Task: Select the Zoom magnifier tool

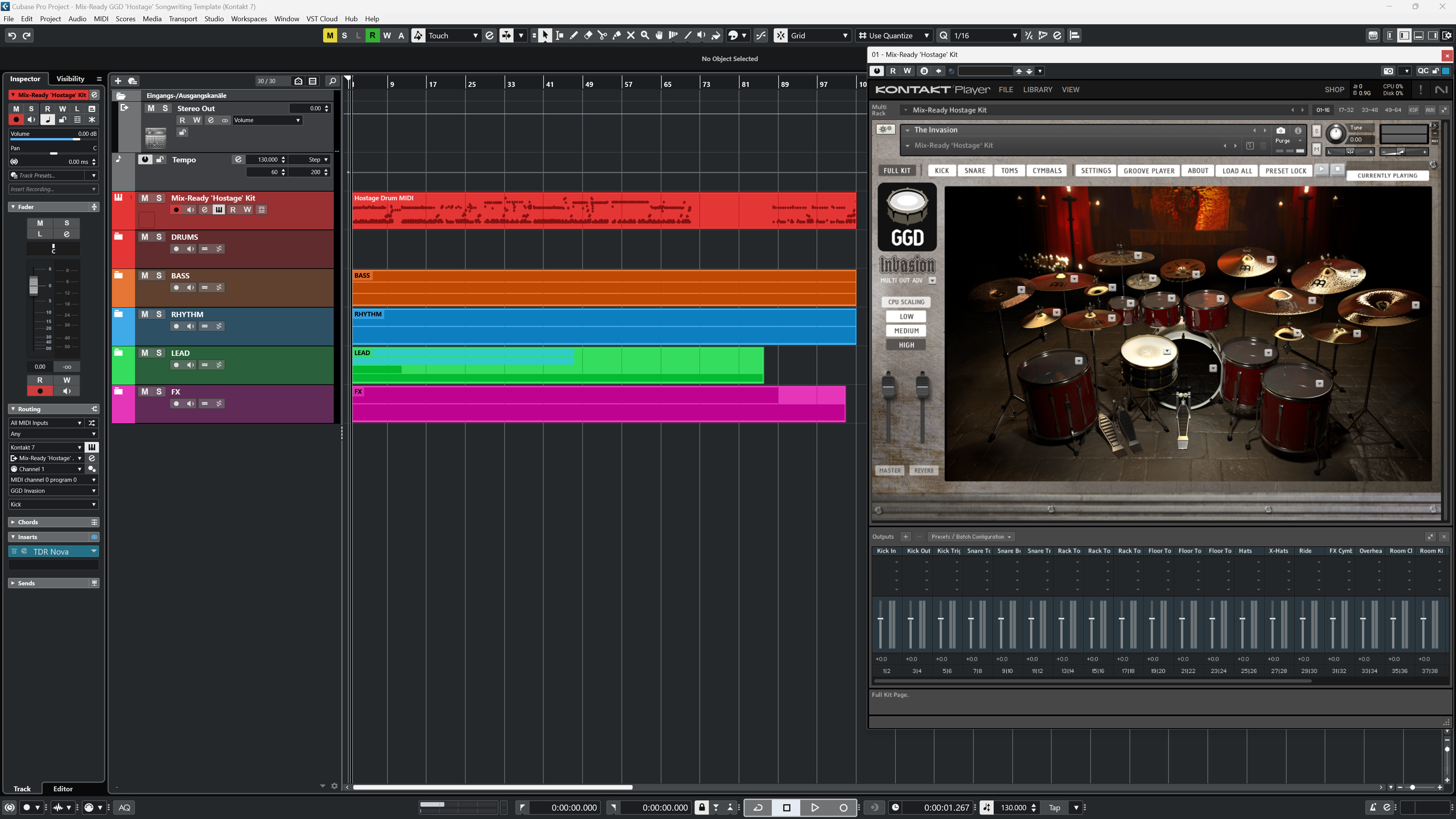Action: point(645,35)
